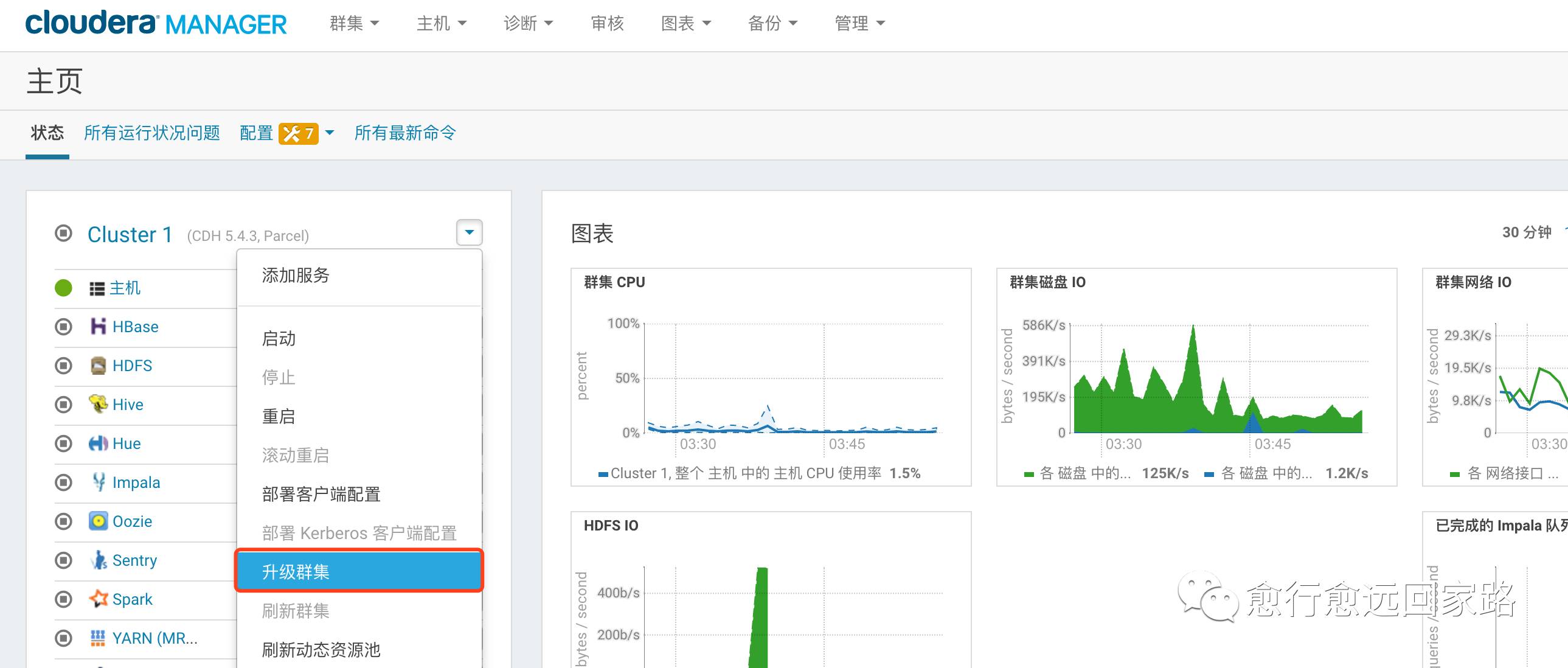Open the 主机 top navigation dropdown
1568x668 pixels.
pyautogui.click(x=442, y=23)
